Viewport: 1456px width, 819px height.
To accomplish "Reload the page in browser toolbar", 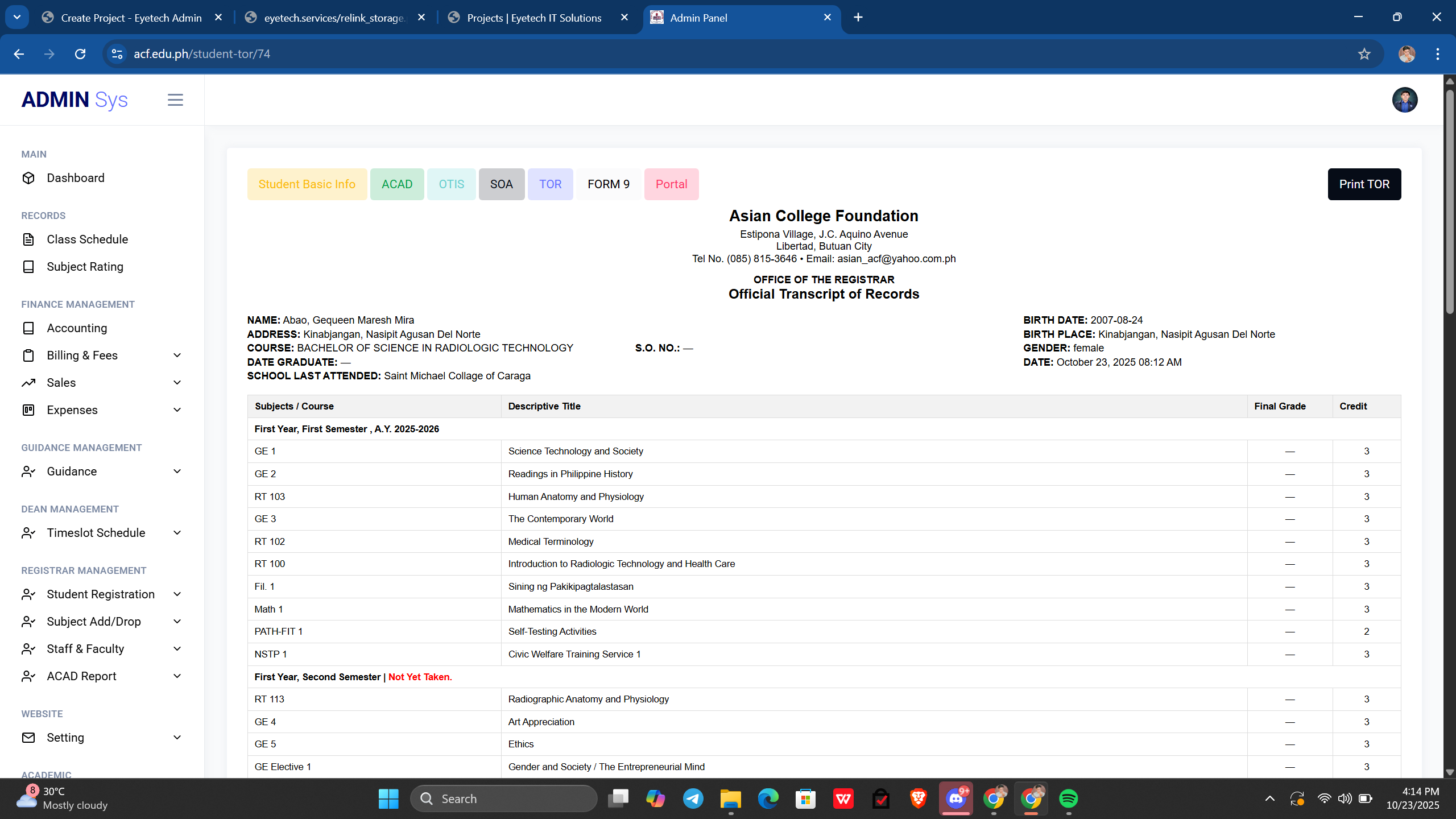I will point(80,54).
